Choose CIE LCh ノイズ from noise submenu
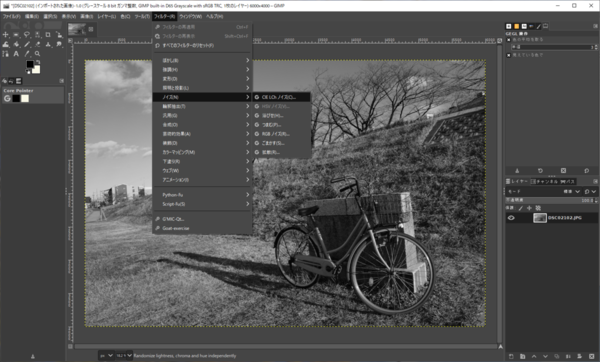This screenshot has width=600, height=362. (x=282, y=97)
